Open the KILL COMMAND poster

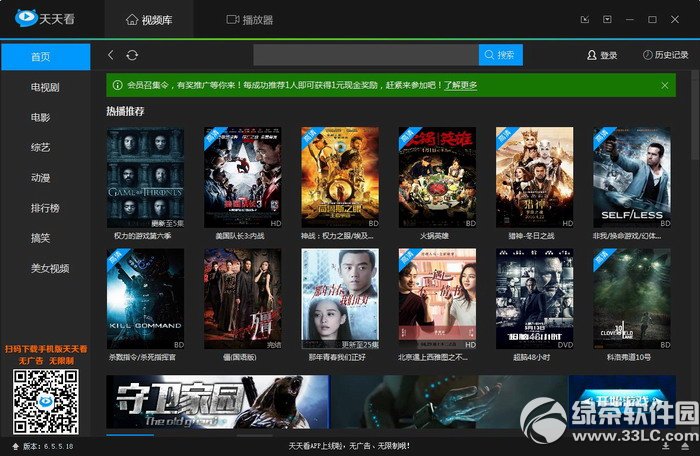point(146,299)
